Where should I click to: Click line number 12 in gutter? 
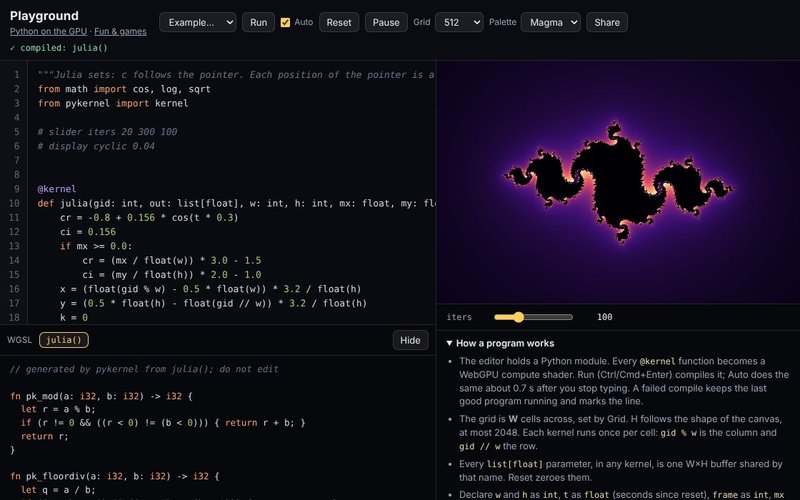16,232
